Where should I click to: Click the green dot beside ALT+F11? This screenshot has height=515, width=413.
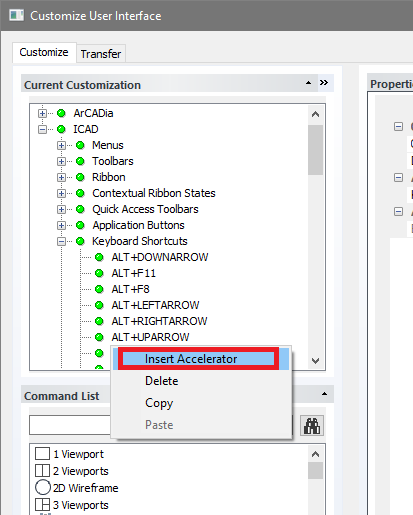99,273
